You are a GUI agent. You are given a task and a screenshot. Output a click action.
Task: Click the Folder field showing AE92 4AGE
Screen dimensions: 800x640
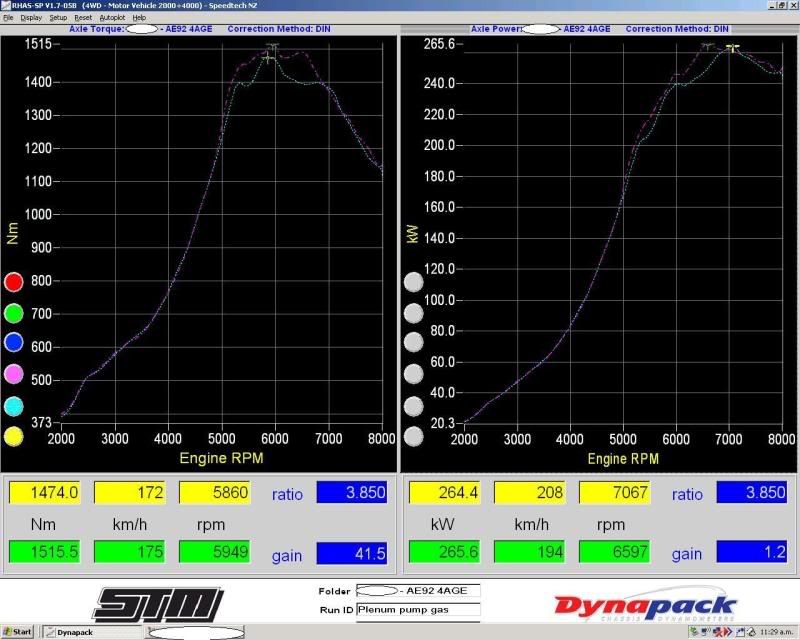coord(418,590)
